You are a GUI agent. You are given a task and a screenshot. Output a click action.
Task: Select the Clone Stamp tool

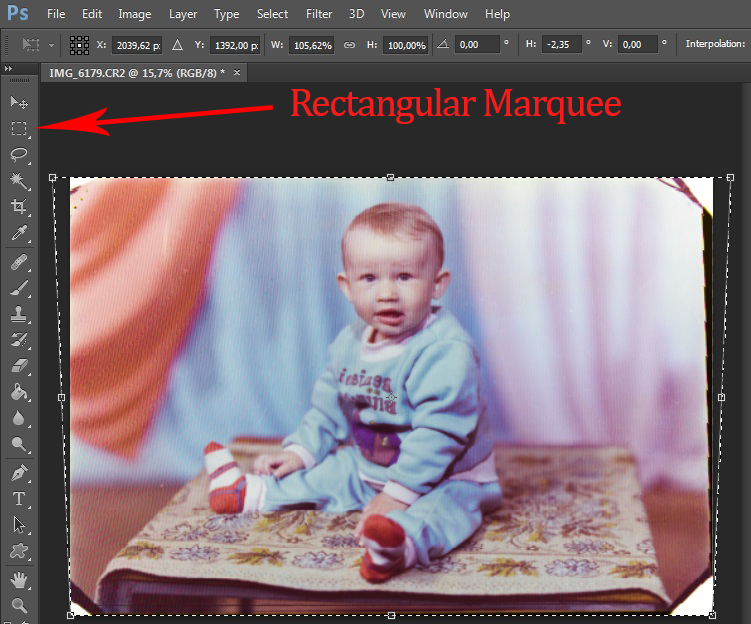19,315
